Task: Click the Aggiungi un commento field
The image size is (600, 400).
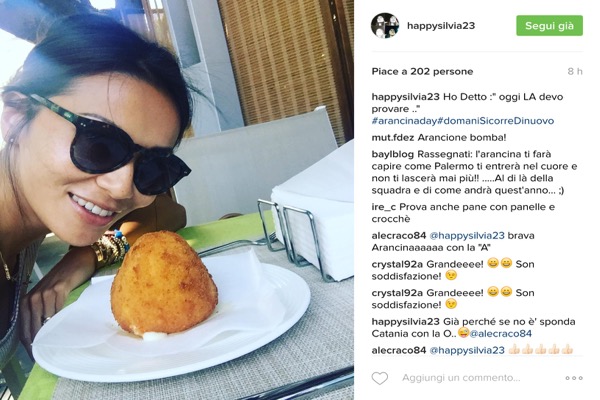Action: click(461, 378)
